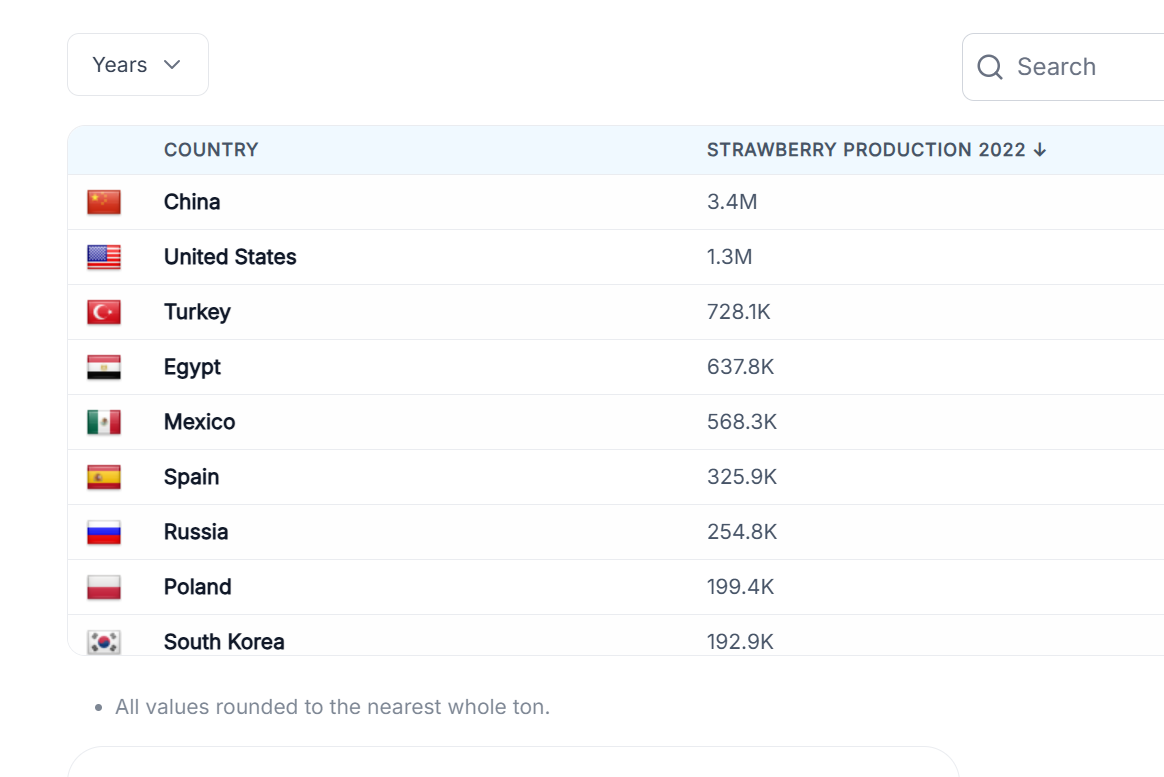Select the Russia country name
Image resolution: width=1164 pixels, height=777 pixels.
point(196,531)
